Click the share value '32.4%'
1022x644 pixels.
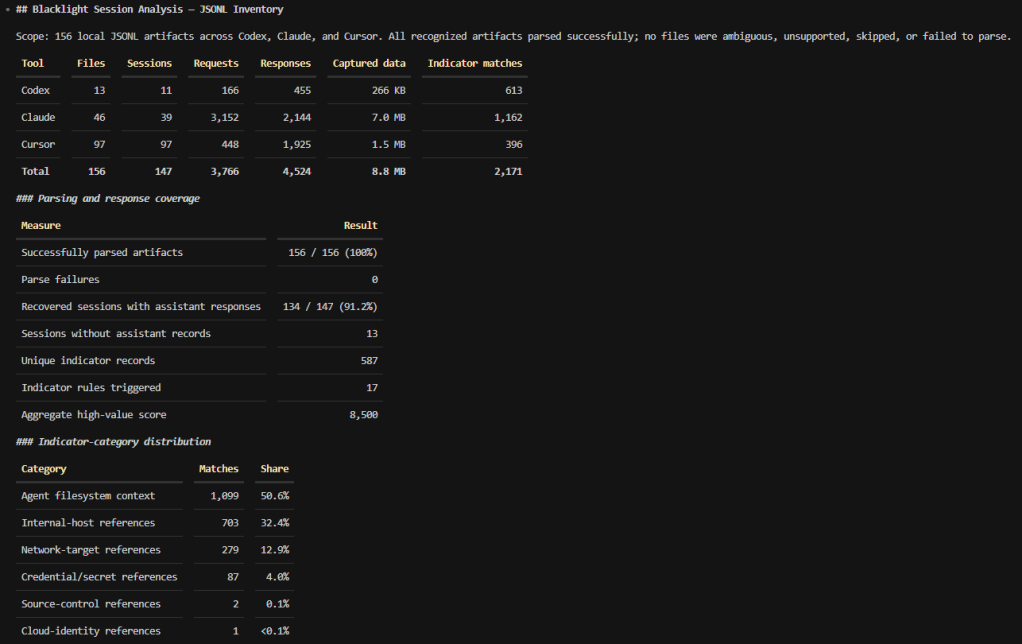tap(274, 523)
